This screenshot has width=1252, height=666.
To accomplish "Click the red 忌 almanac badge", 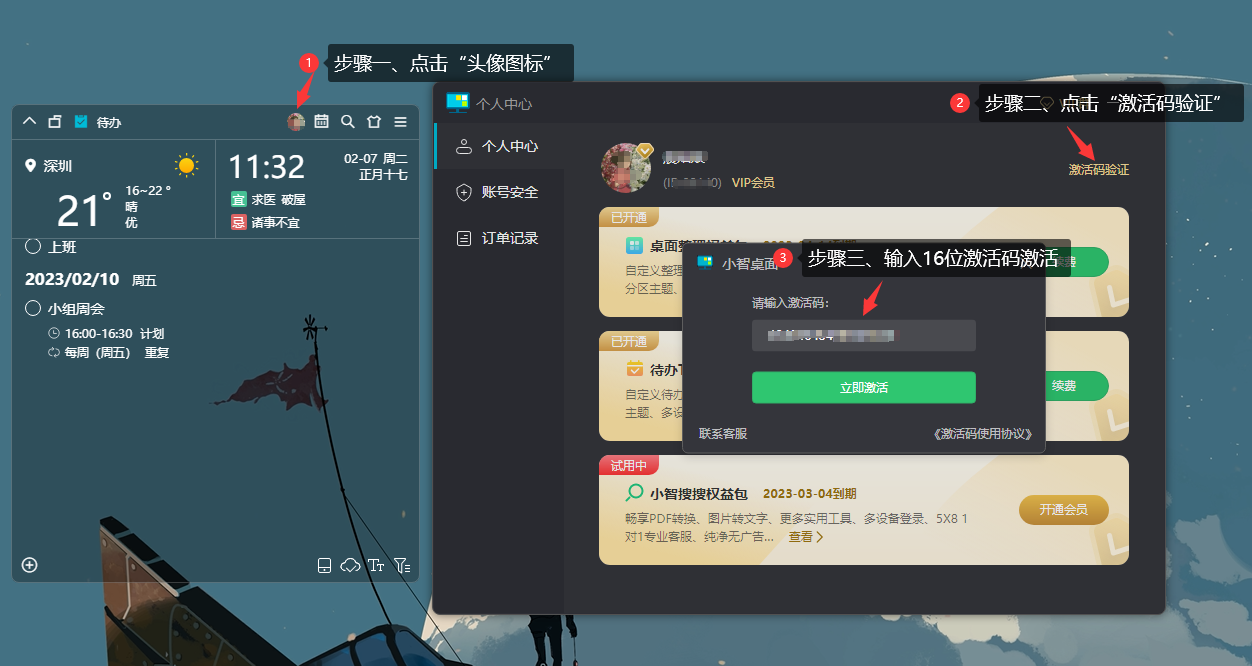I will pos(238,222).
